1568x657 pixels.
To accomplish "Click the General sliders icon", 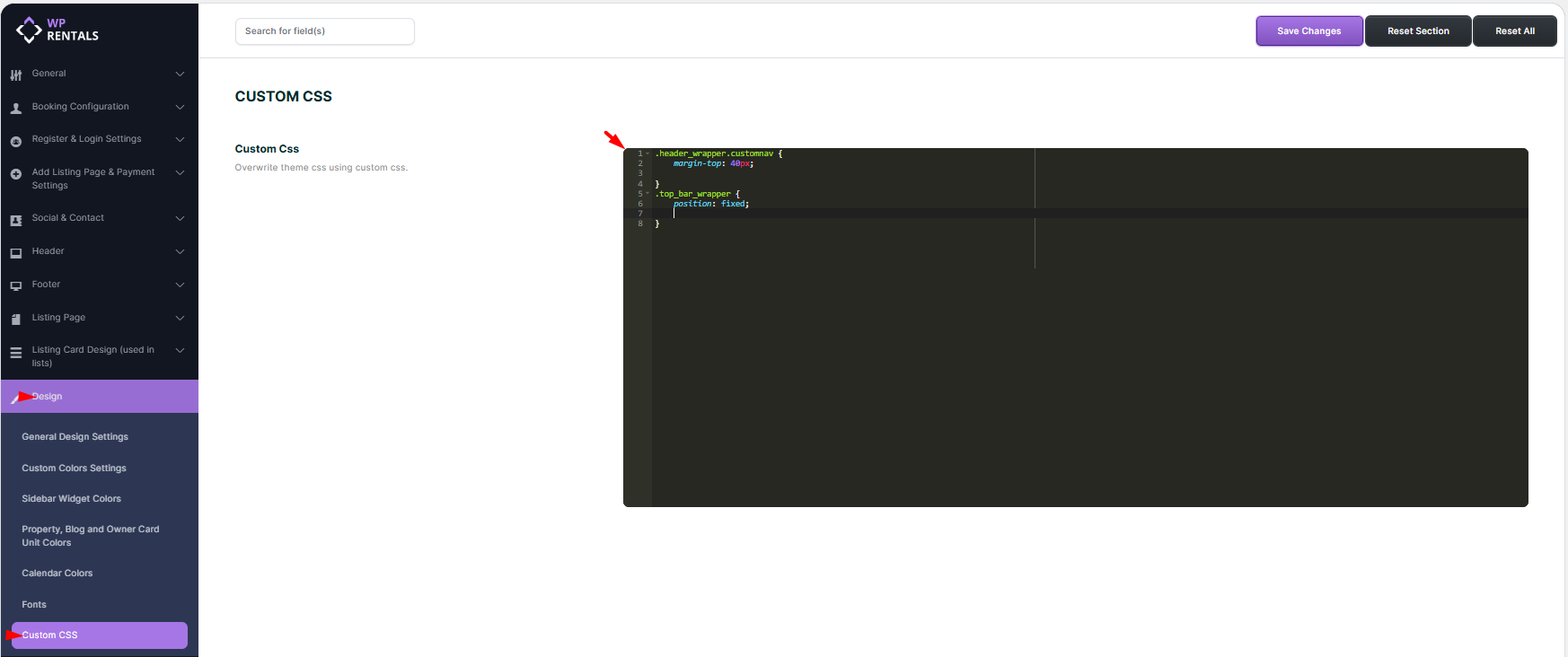I will point(16,74).
